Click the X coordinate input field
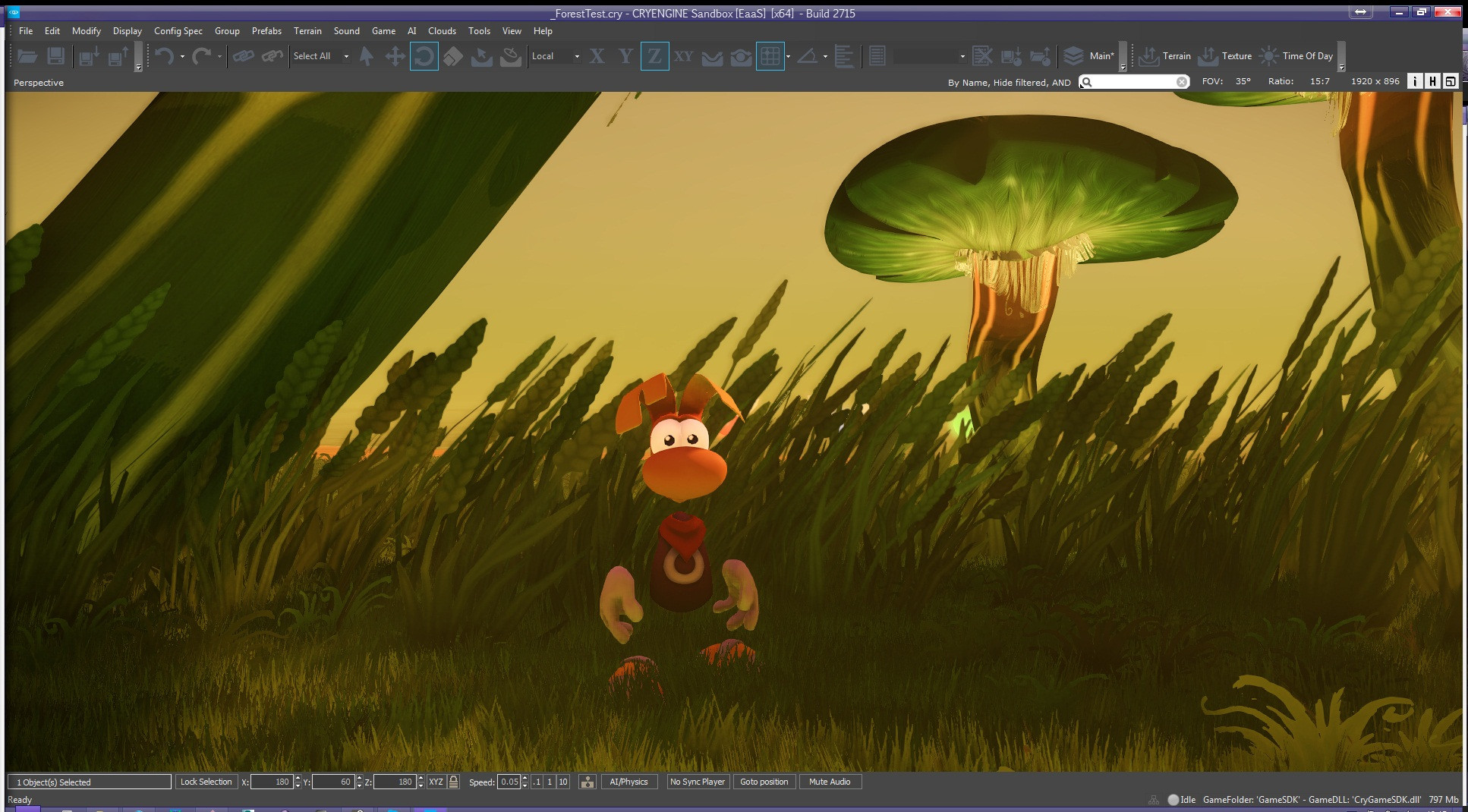 (x=272, y=782)
